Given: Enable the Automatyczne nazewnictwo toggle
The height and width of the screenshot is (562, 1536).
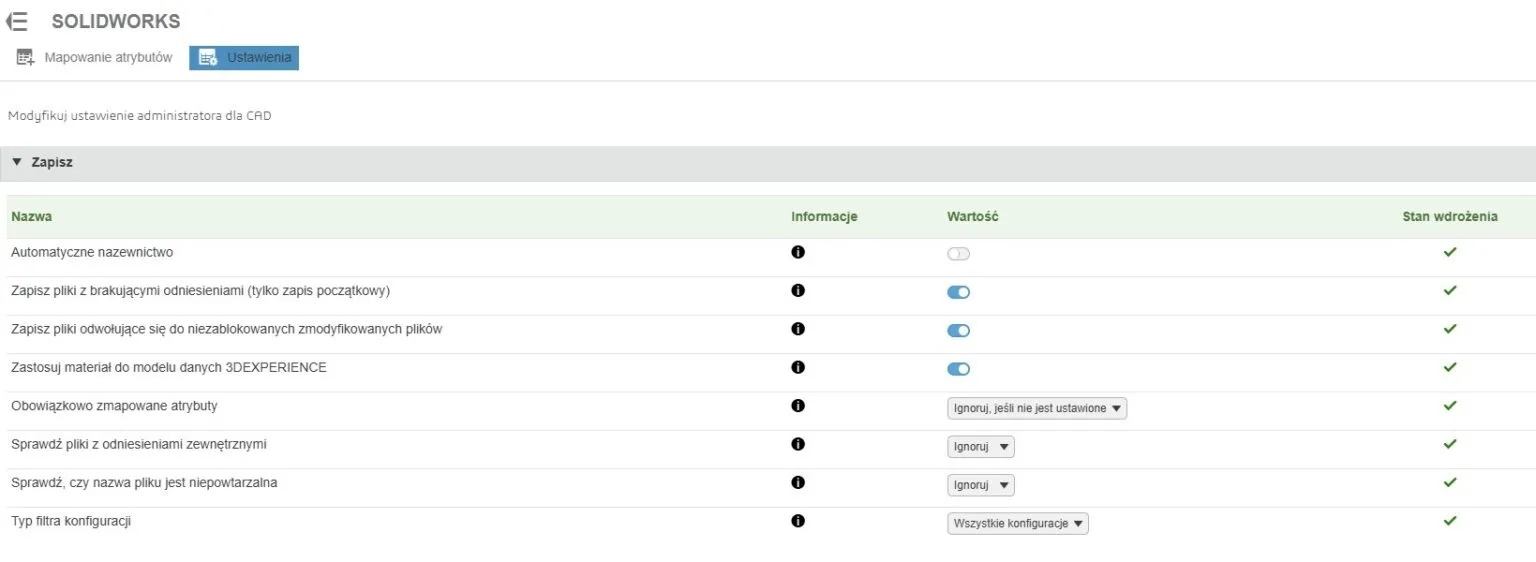Looking at the screenshot, I should point(959,254).
